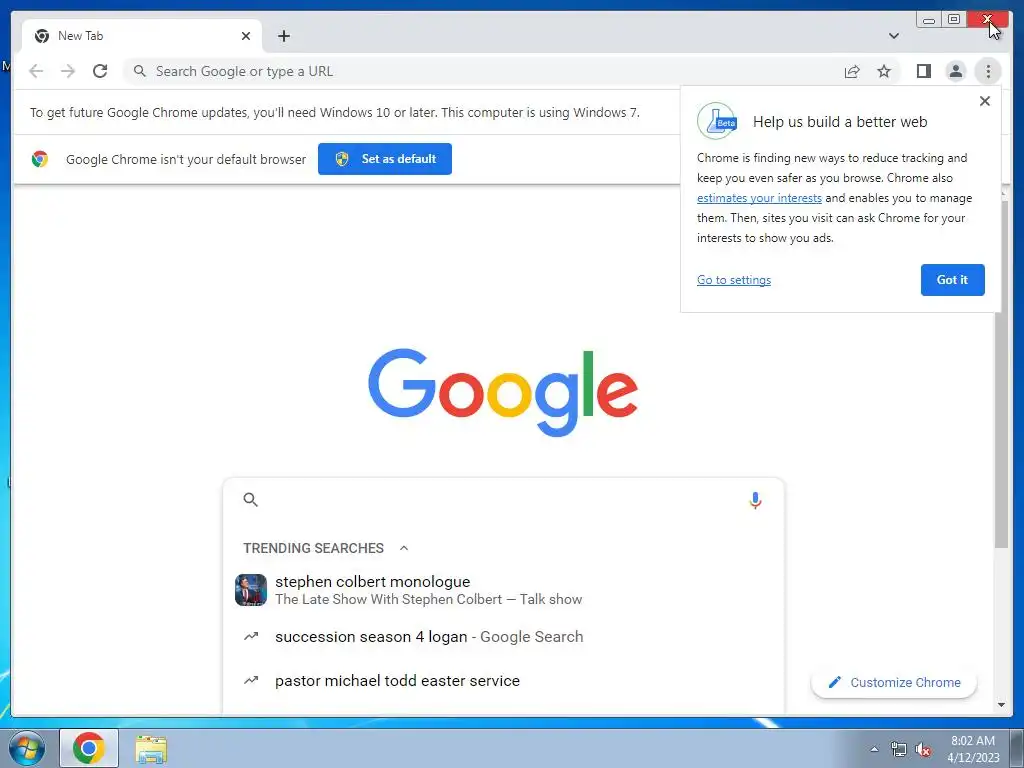The width and height of the screenshot is (1024, 768).
Task: Click the search magnifier in the search box
Action: click(250, 500)
